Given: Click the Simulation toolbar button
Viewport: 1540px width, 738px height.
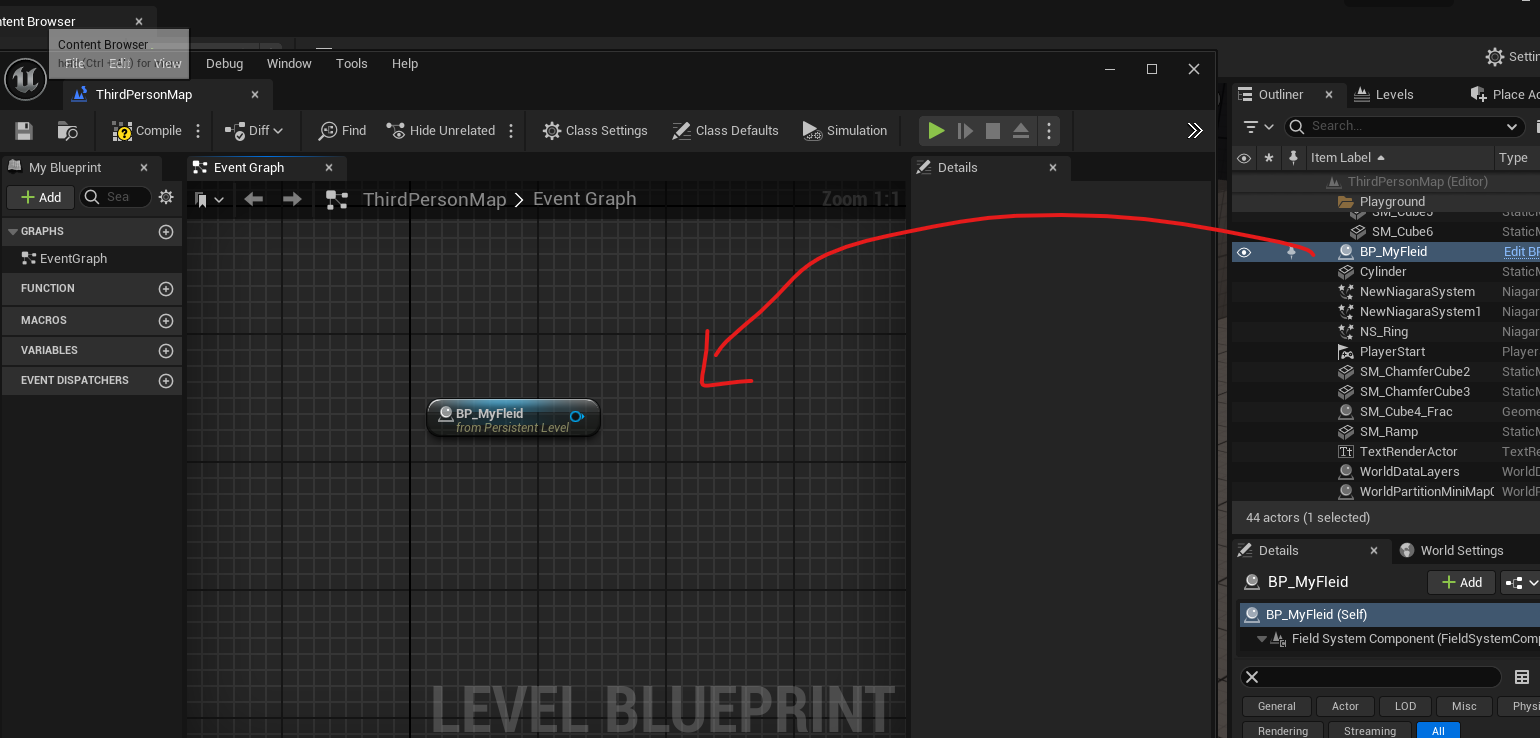Looking at the screenshot, I should (x=844, y=131).
